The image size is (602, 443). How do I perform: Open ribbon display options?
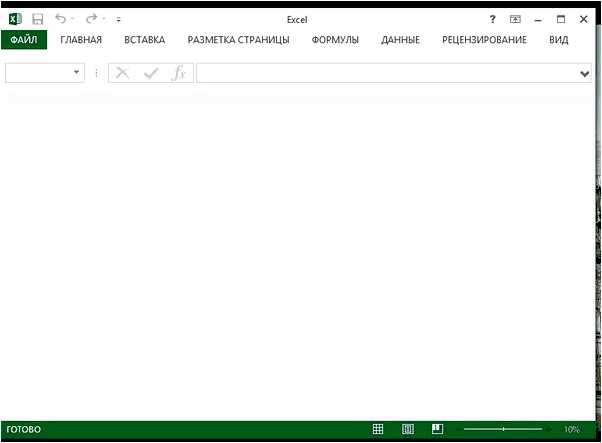515,19
